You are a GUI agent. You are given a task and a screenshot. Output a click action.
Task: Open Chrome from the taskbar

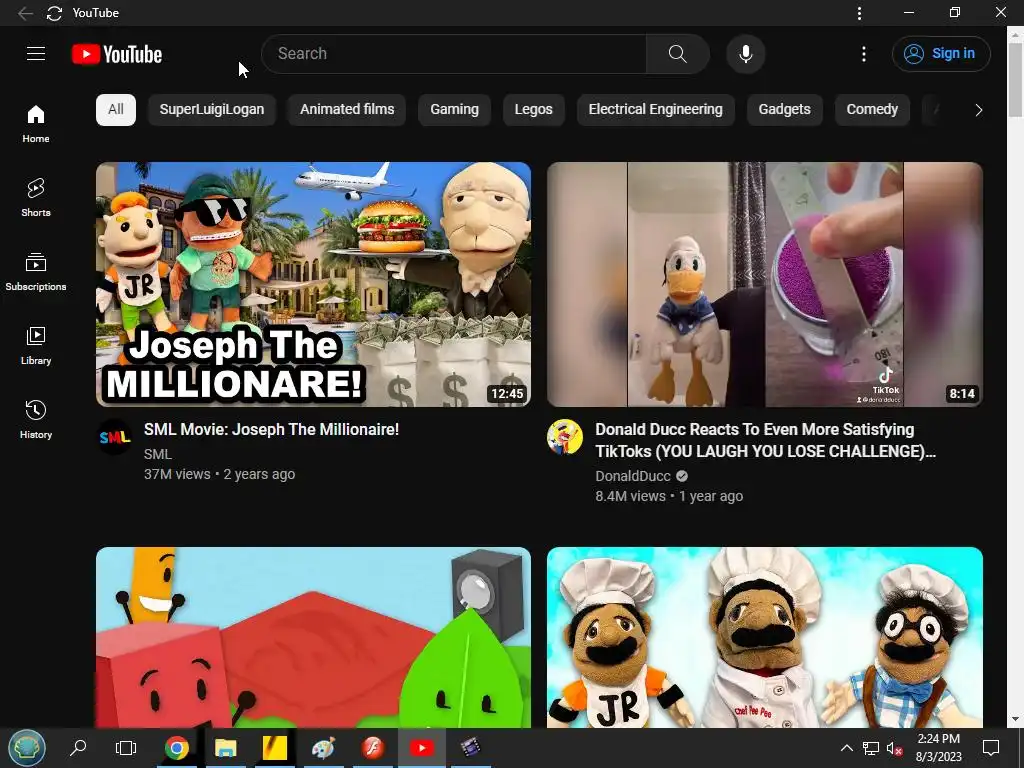[176, 748]
